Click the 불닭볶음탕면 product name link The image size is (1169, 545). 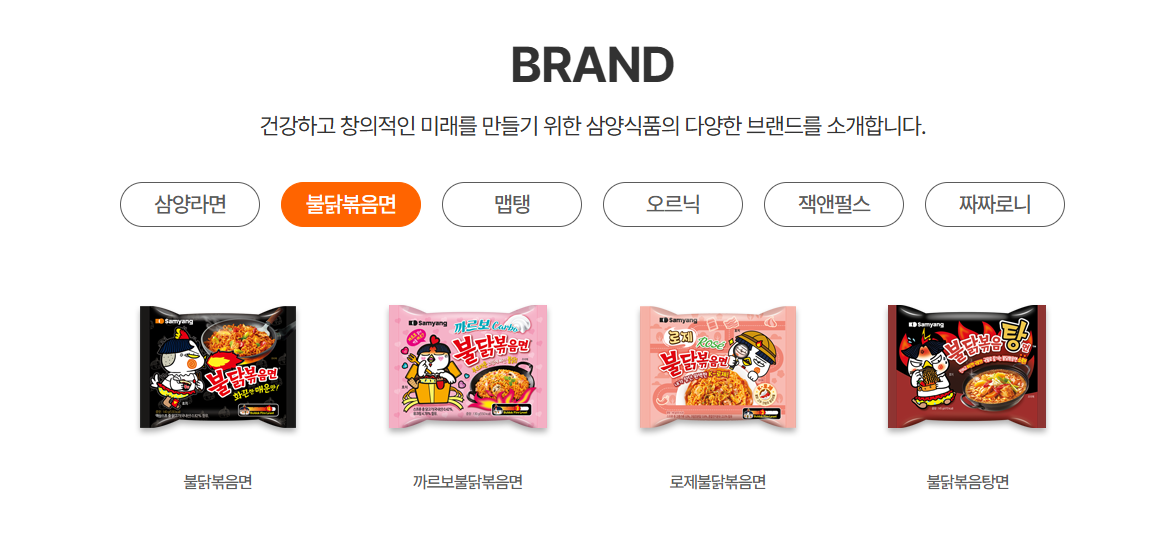(967, 482)
